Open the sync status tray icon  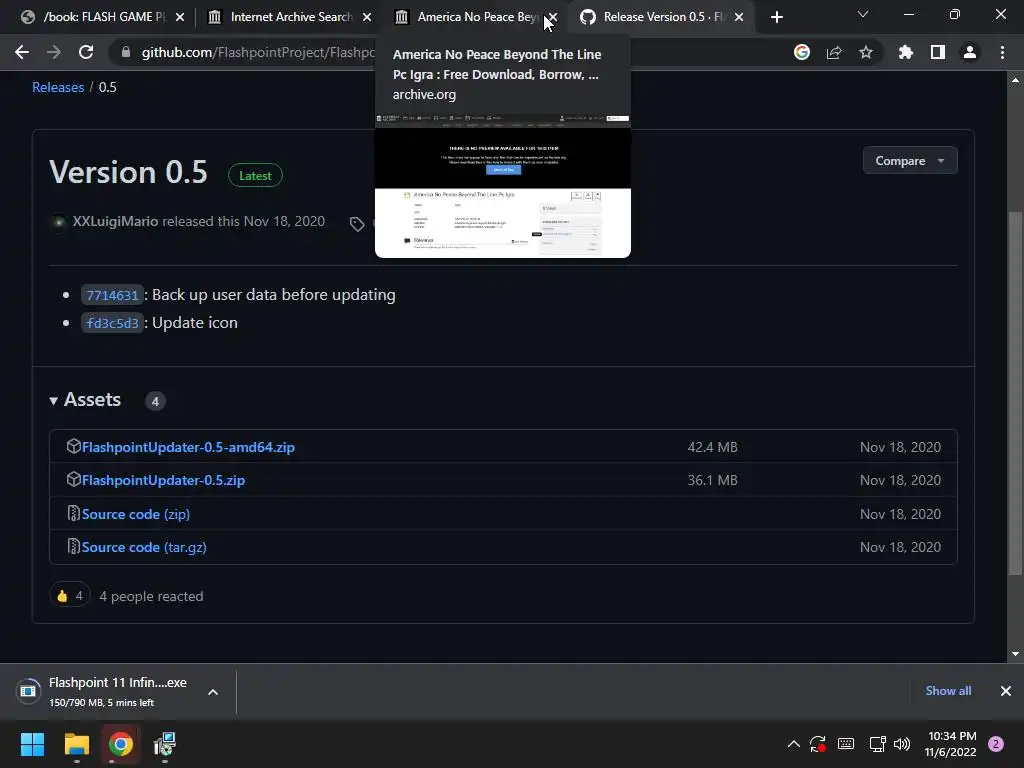coord(818,744)
